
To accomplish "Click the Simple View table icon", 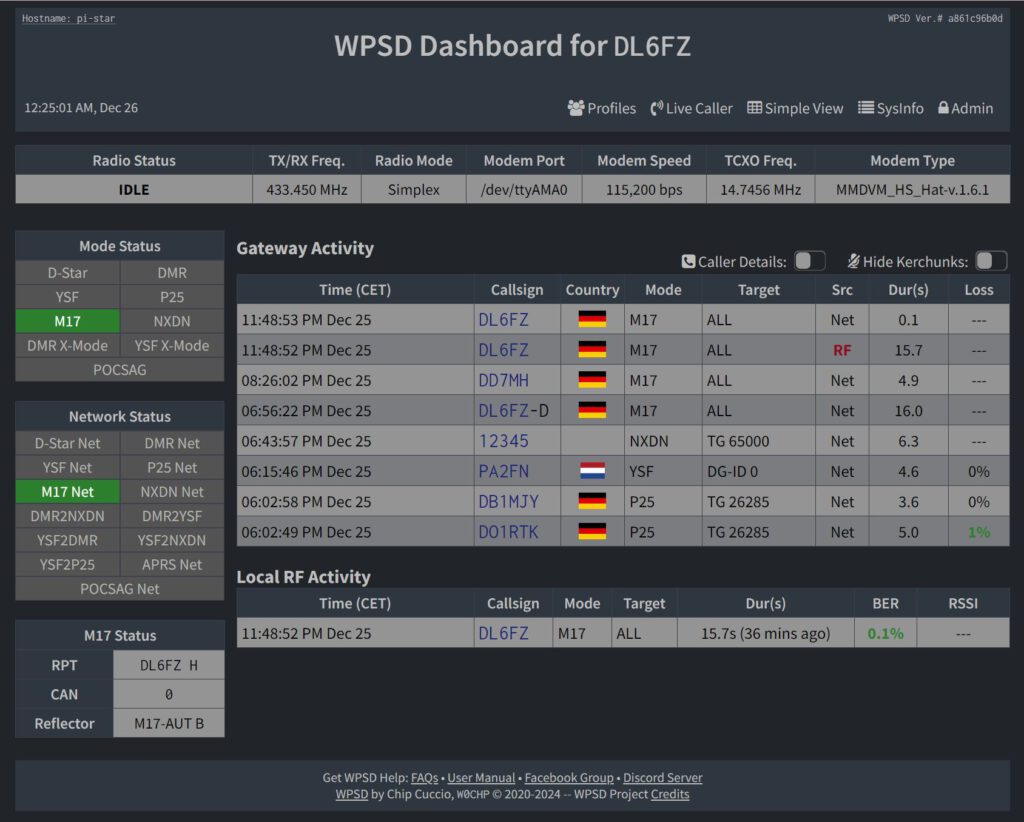I will [755, 108].
